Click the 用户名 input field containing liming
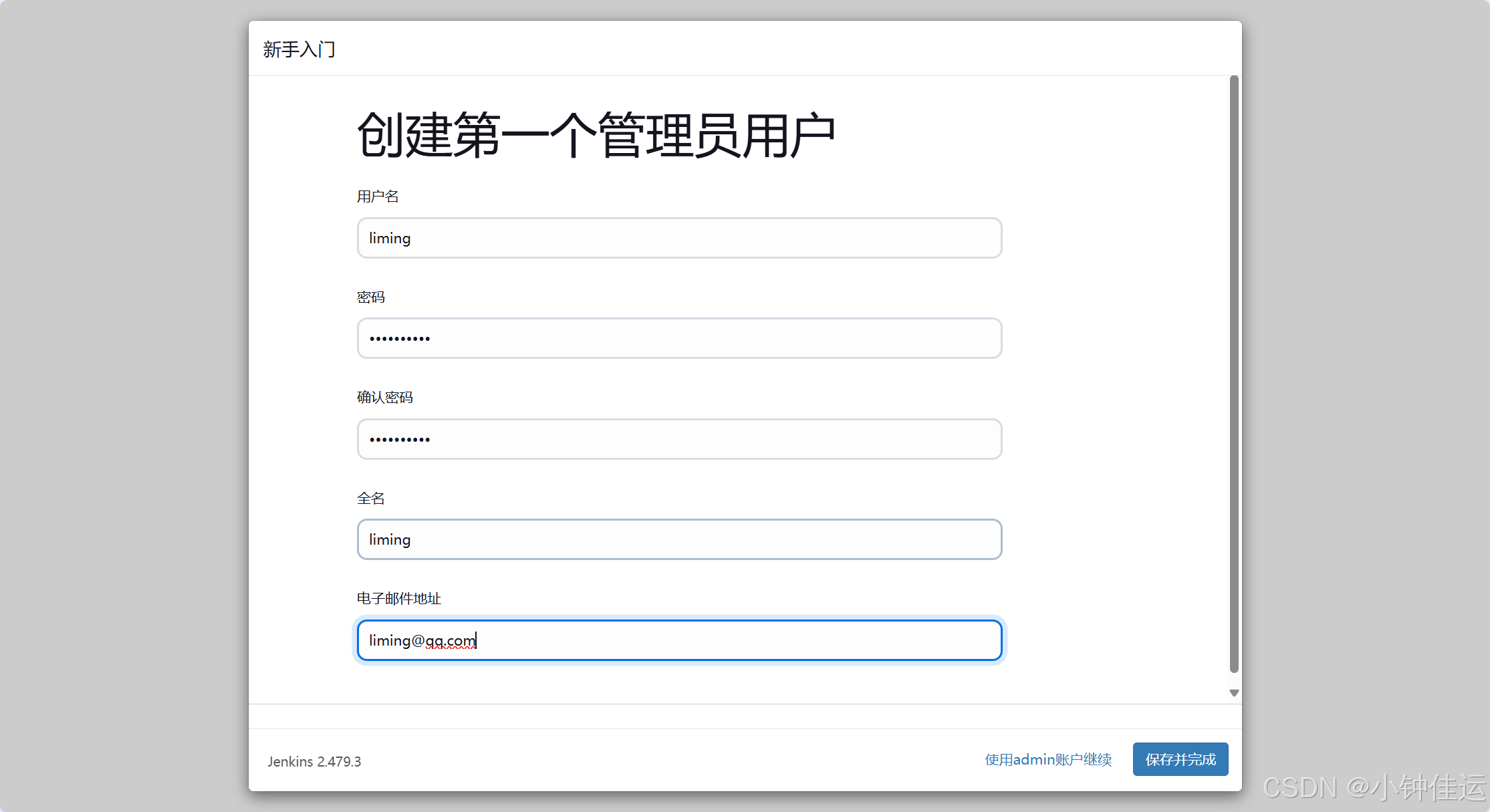Image resolution: width=1490 pixels, height=812 pixels. (679, 238)
